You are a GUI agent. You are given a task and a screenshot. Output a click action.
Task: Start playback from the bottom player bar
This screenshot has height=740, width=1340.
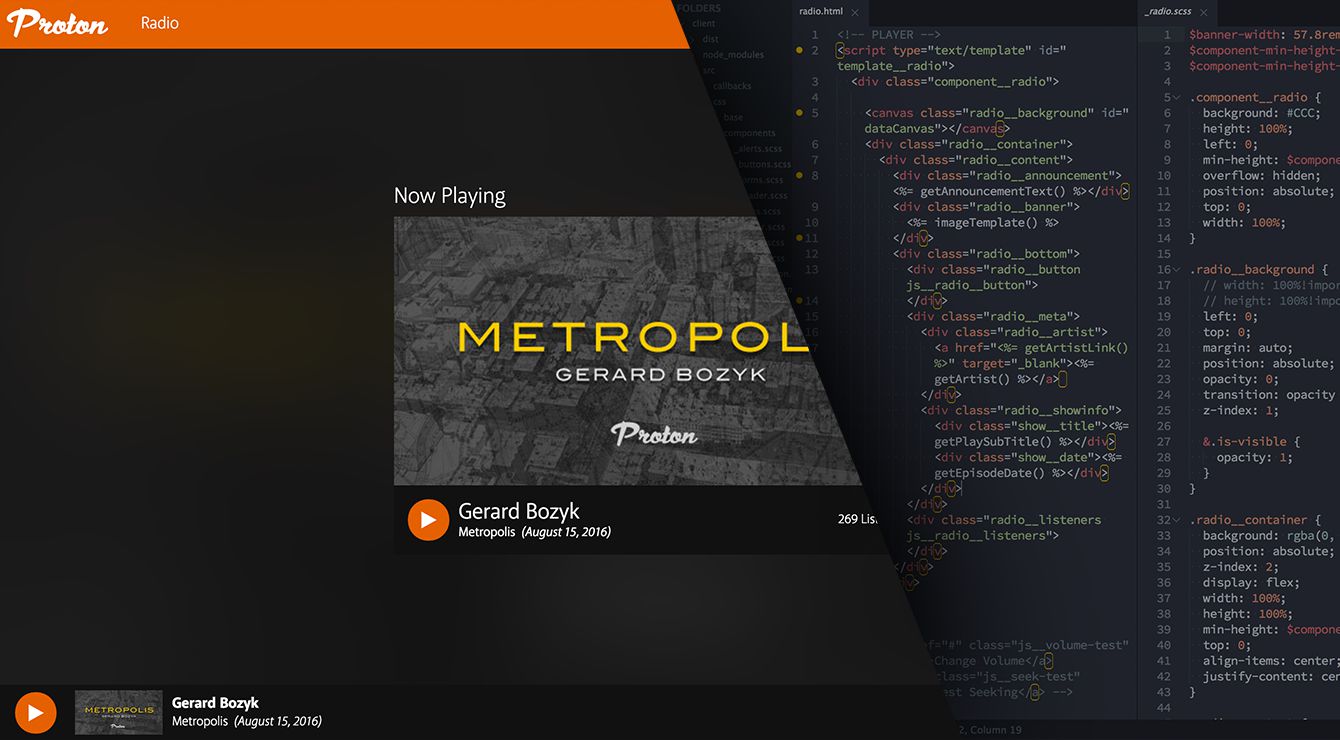35,712
